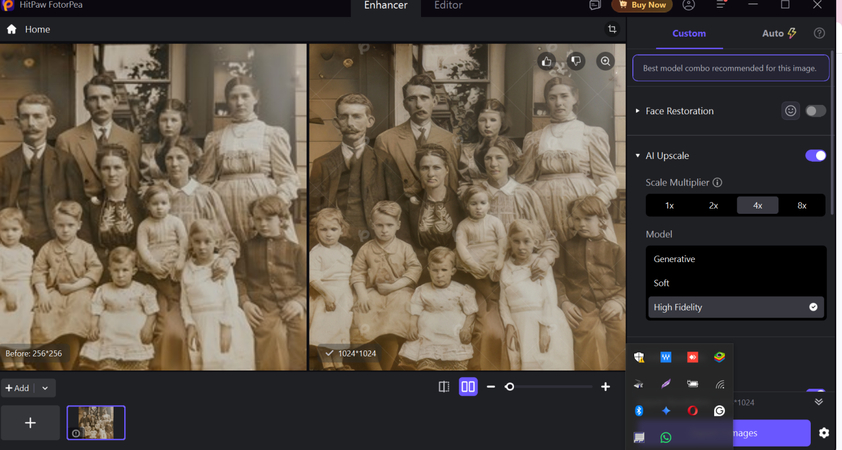Screen dimensions: 842x450
Task: Set scale multiplier to 1x
Action: pos(669,206)
